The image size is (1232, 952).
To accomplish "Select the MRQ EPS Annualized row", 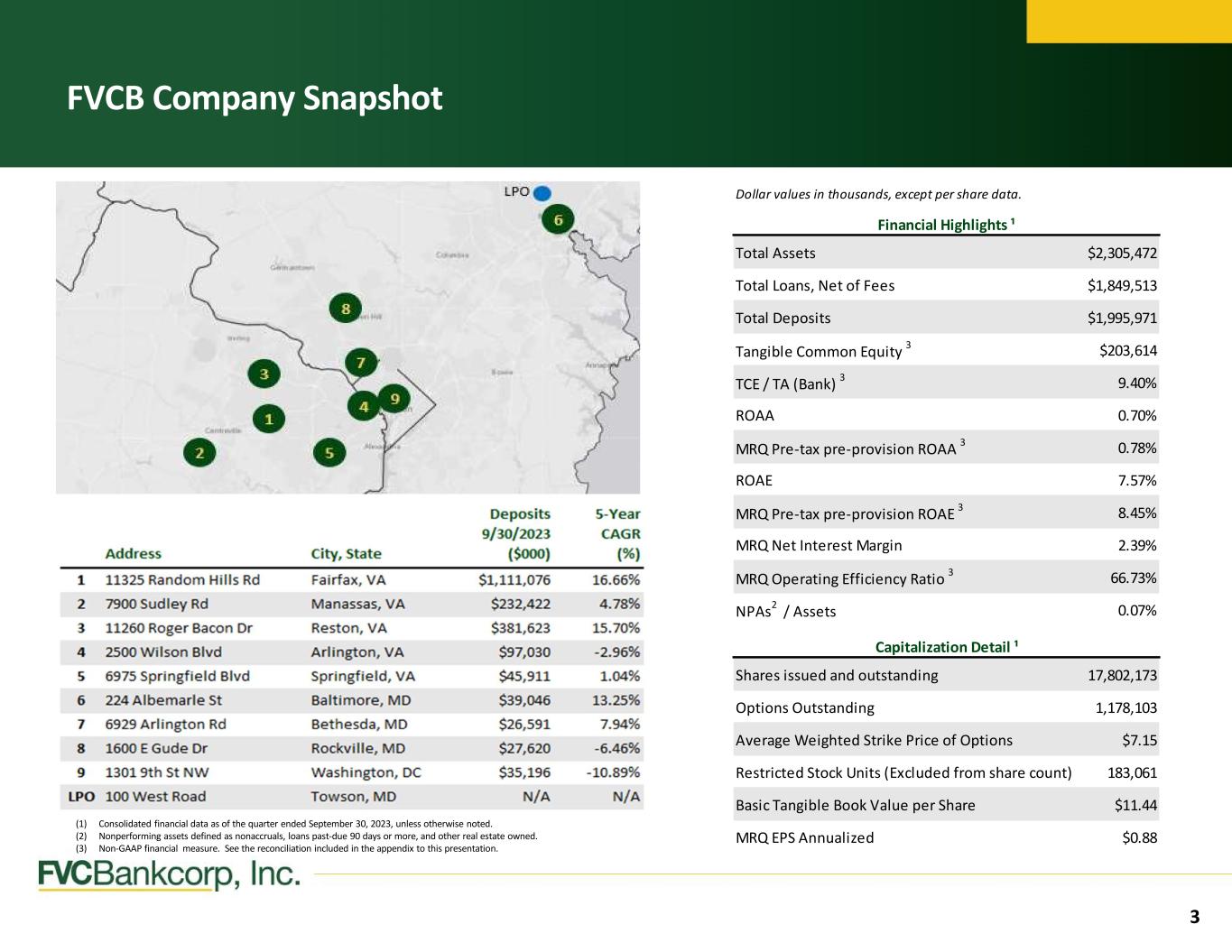I will [947, 837].
